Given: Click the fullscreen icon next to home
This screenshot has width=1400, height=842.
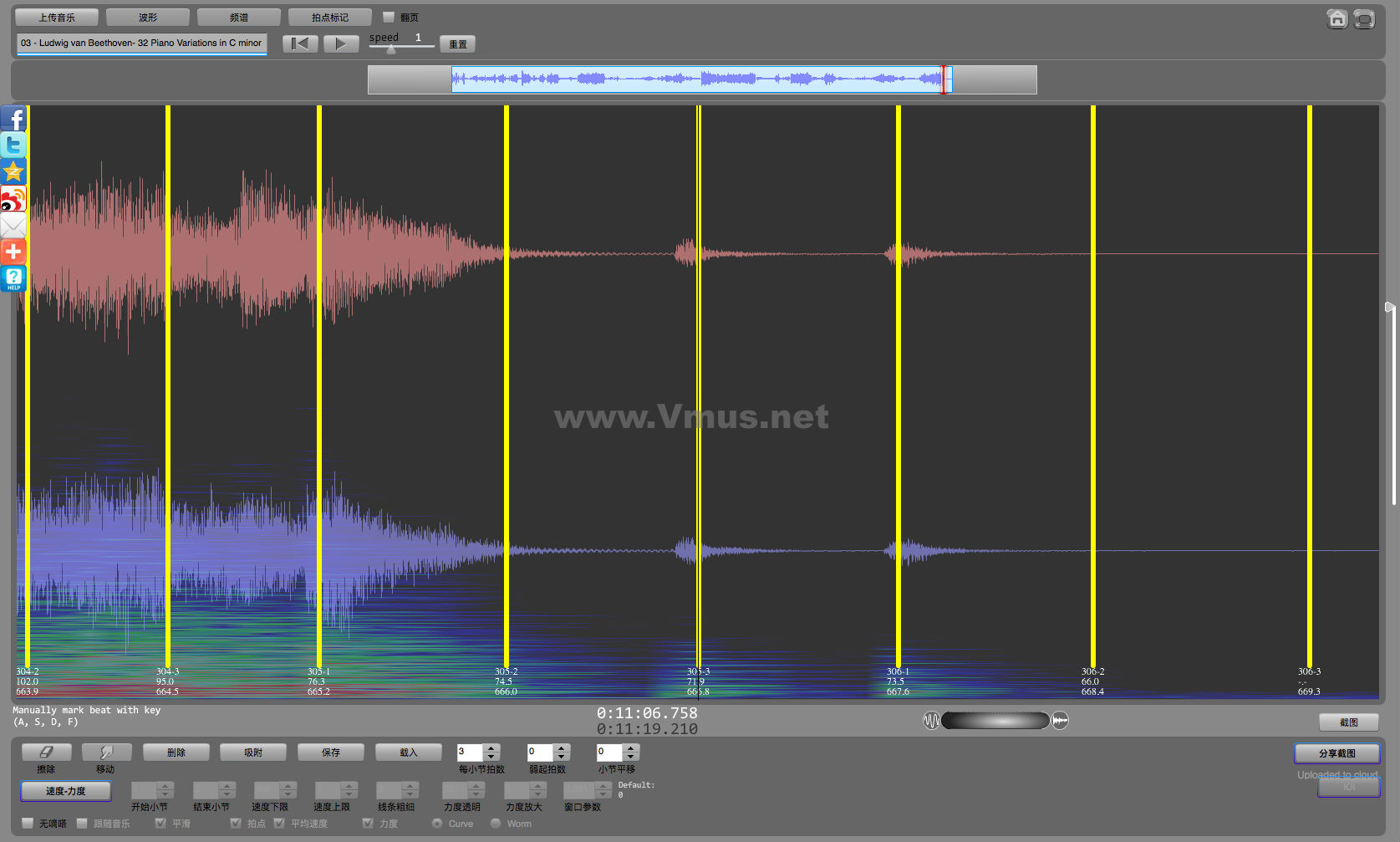Looking at the screenshot, I should [x=1364, y=18].
